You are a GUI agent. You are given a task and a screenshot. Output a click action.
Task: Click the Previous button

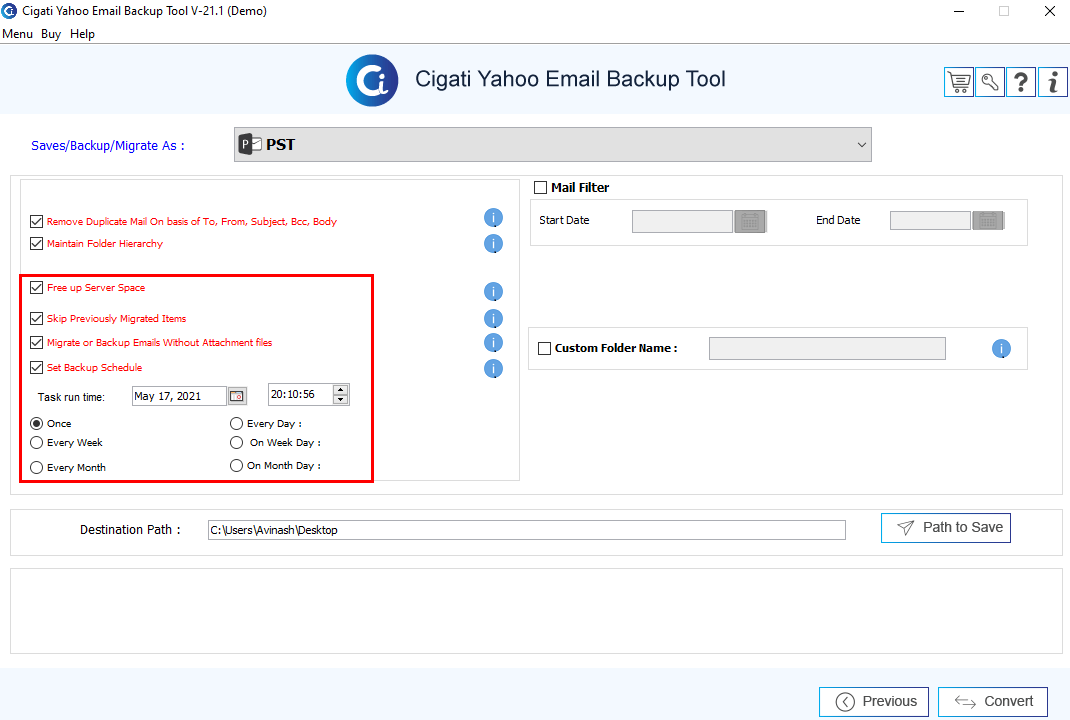(x=874, y=702)
